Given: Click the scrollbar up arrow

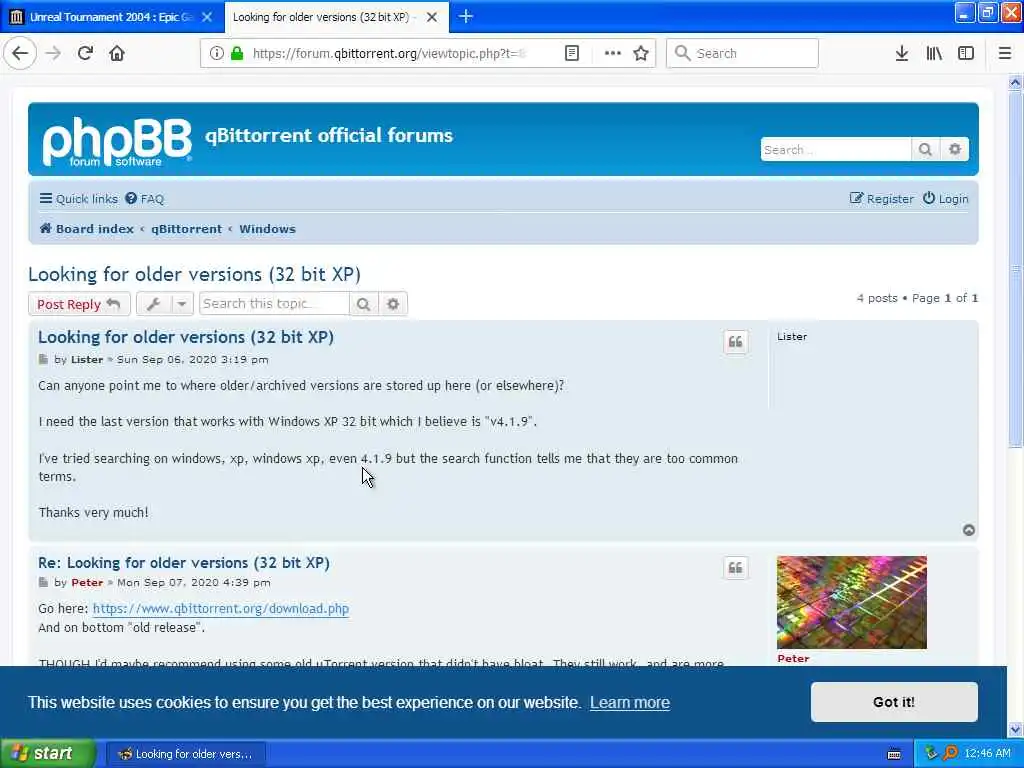Looking at the screenshot, I should tap(1015, 82).
